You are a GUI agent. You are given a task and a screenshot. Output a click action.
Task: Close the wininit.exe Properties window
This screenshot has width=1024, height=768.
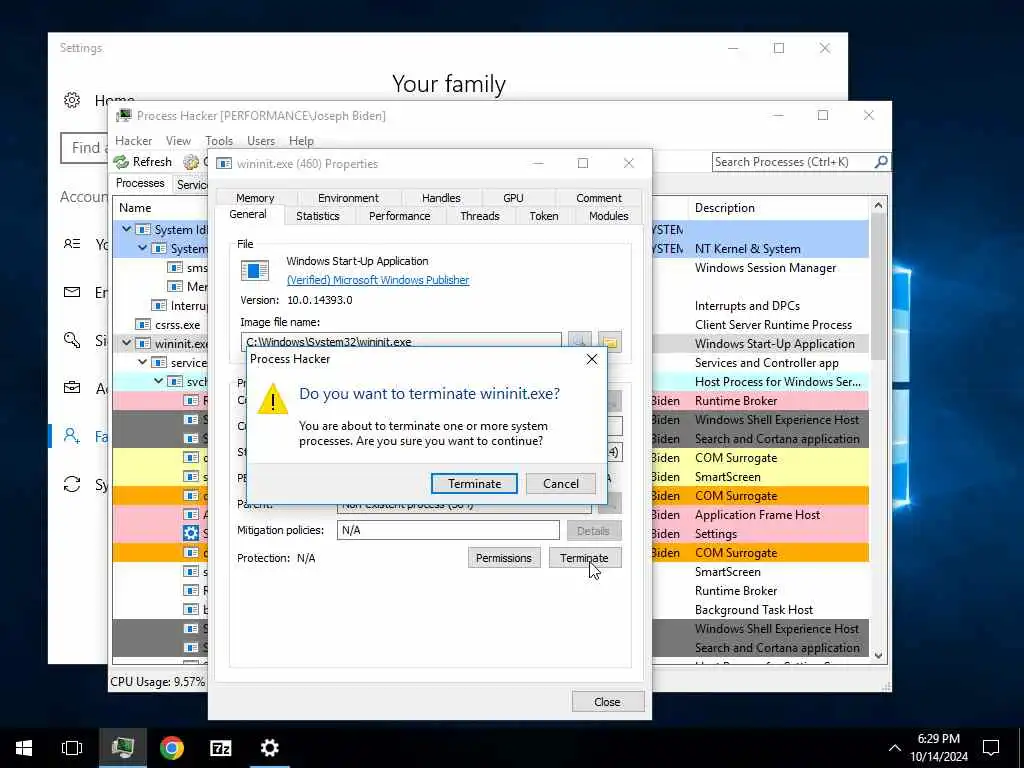pos(628,163)
